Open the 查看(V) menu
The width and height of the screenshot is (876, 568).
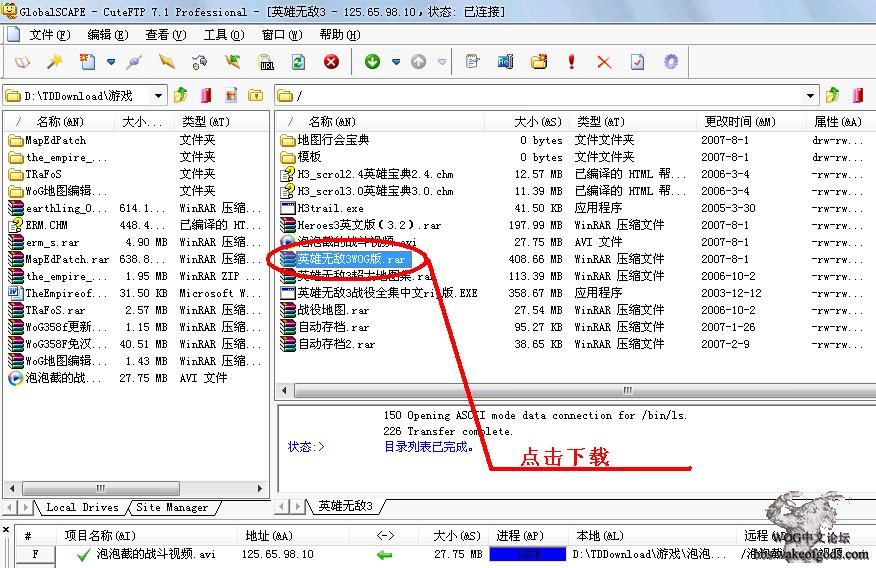[166, 35]
